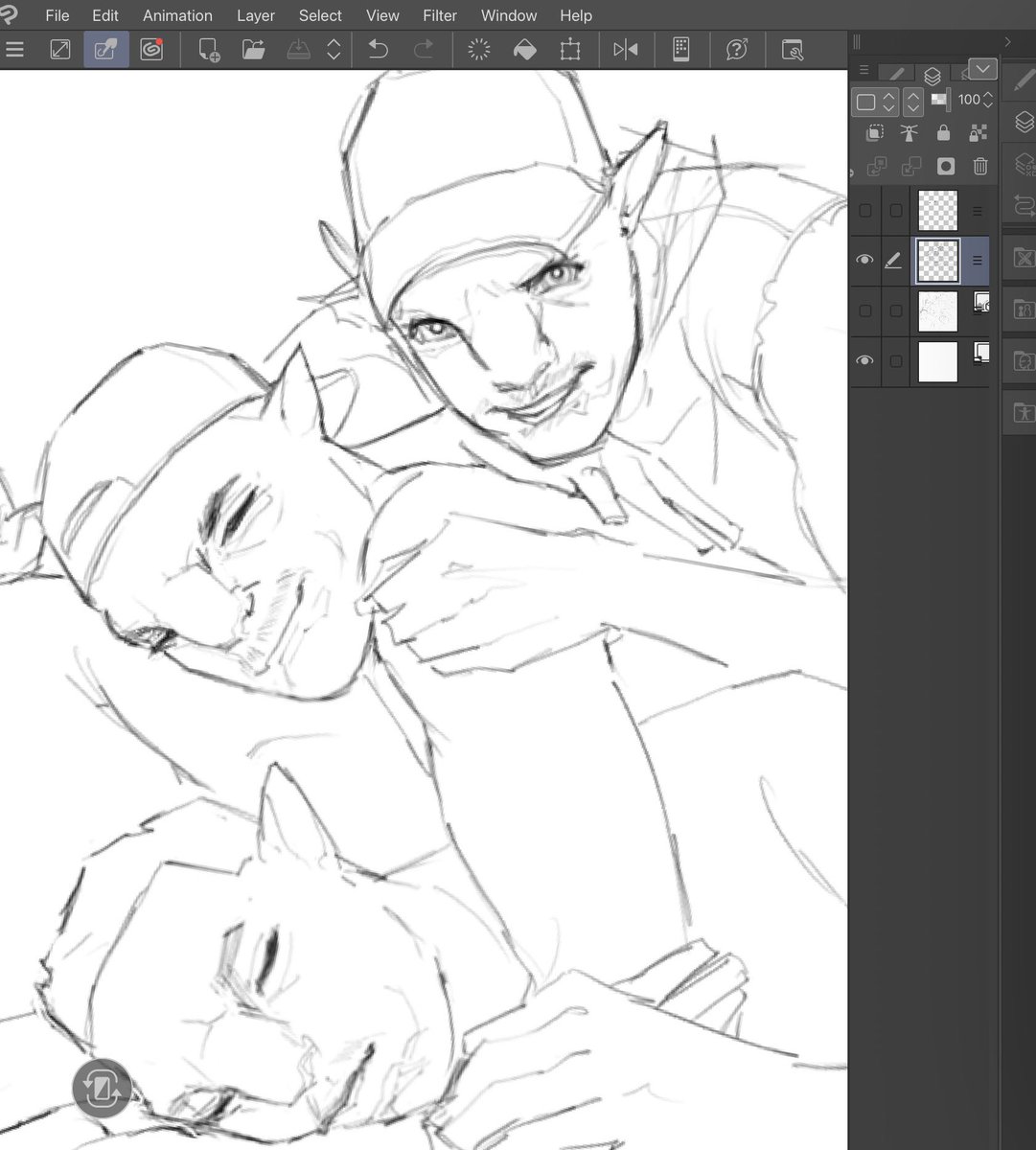The width and height of the screenshot is (1036, 1150).
Task: Open the palette color dropdown in layer panel
Action: [876, 101]
